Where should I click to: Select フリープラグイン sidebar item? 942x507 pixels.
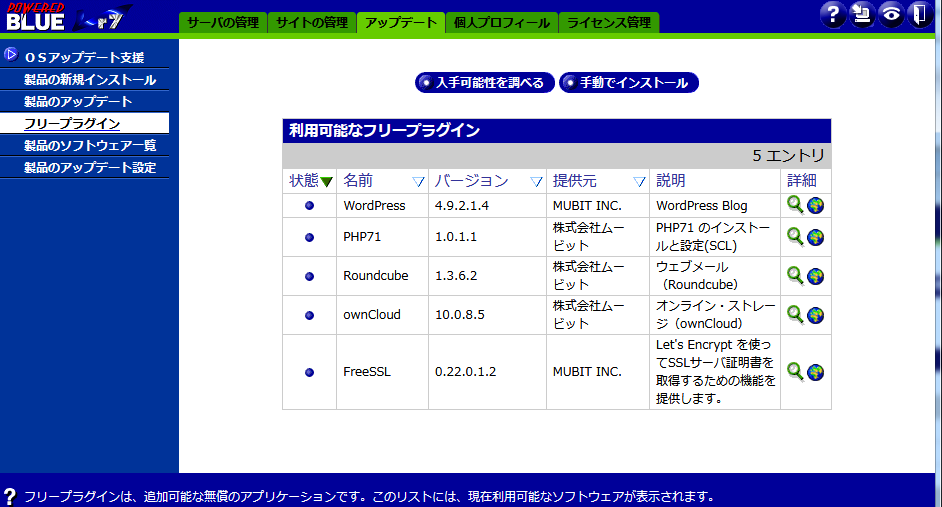click(84, 123)
